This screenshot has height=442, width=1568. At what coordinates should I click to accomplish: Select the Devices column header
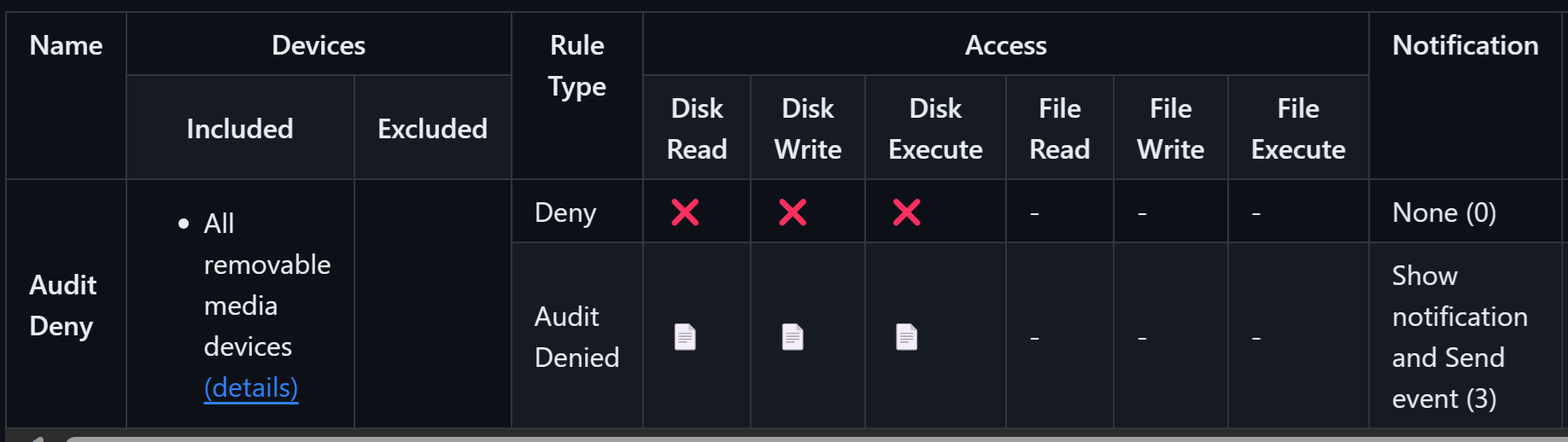pyautogui.click(x=319, y=45)
